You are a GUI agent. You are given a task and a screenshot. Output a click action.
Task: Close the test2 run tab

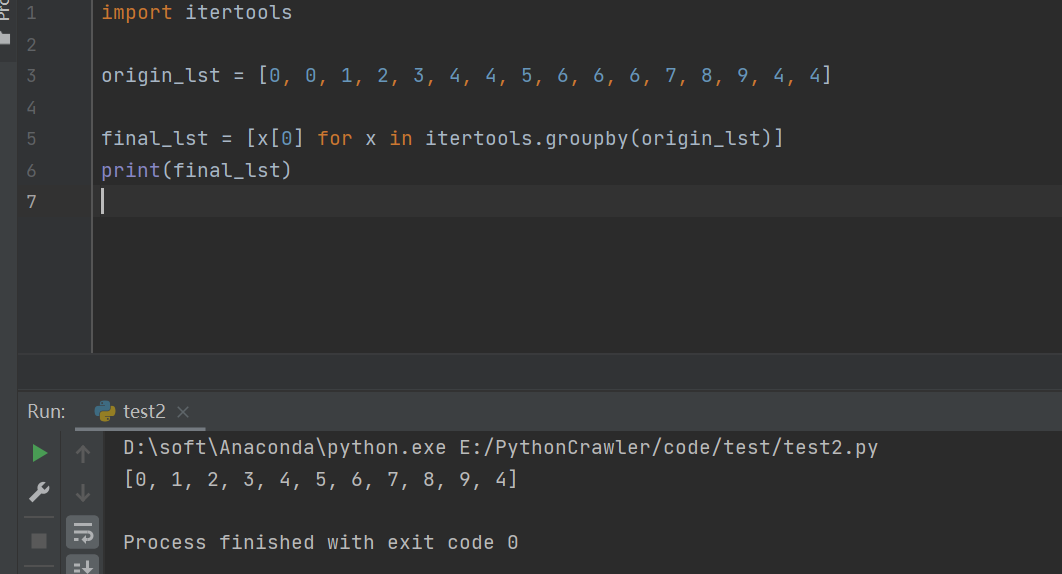pos(183,411)
